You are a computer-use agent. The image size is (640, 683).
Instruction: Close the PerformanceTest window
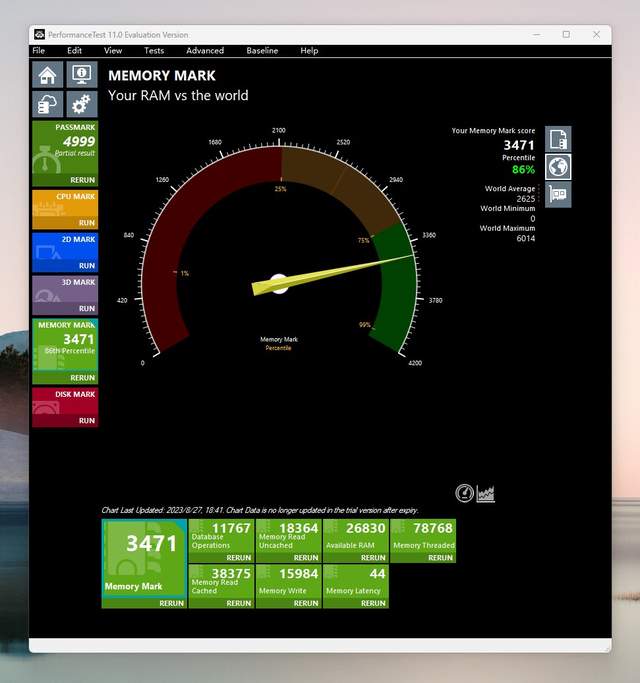coord(596,34)
